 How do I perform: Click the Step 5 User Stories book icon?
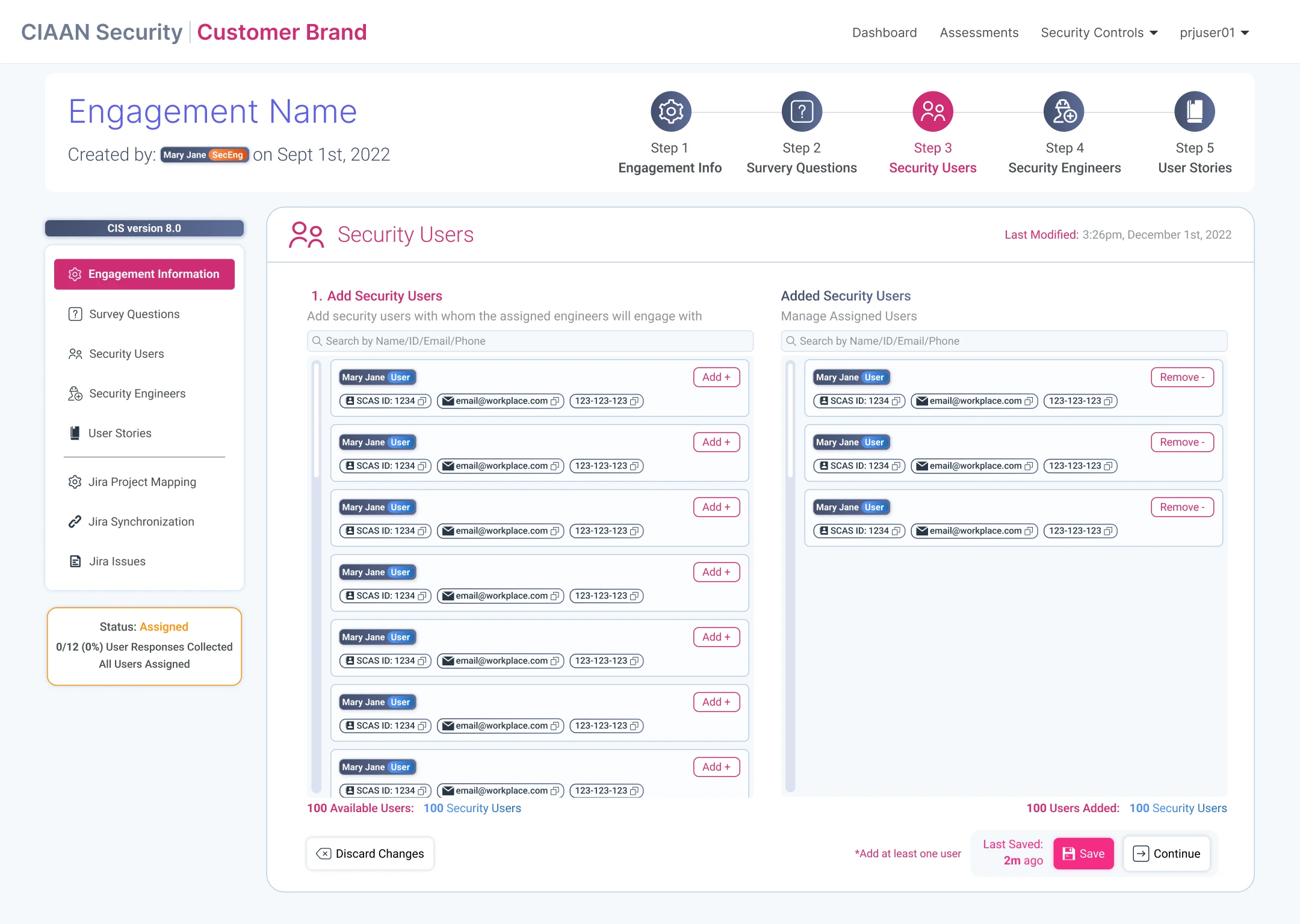1194,111
